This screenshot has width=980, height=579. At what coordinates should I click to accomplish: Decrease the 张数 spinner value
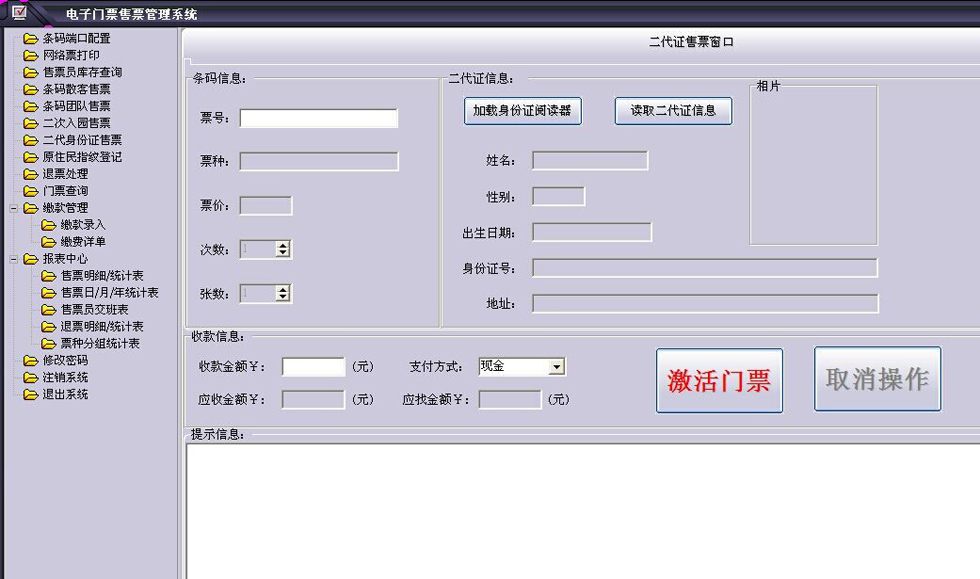click(284, 298)
